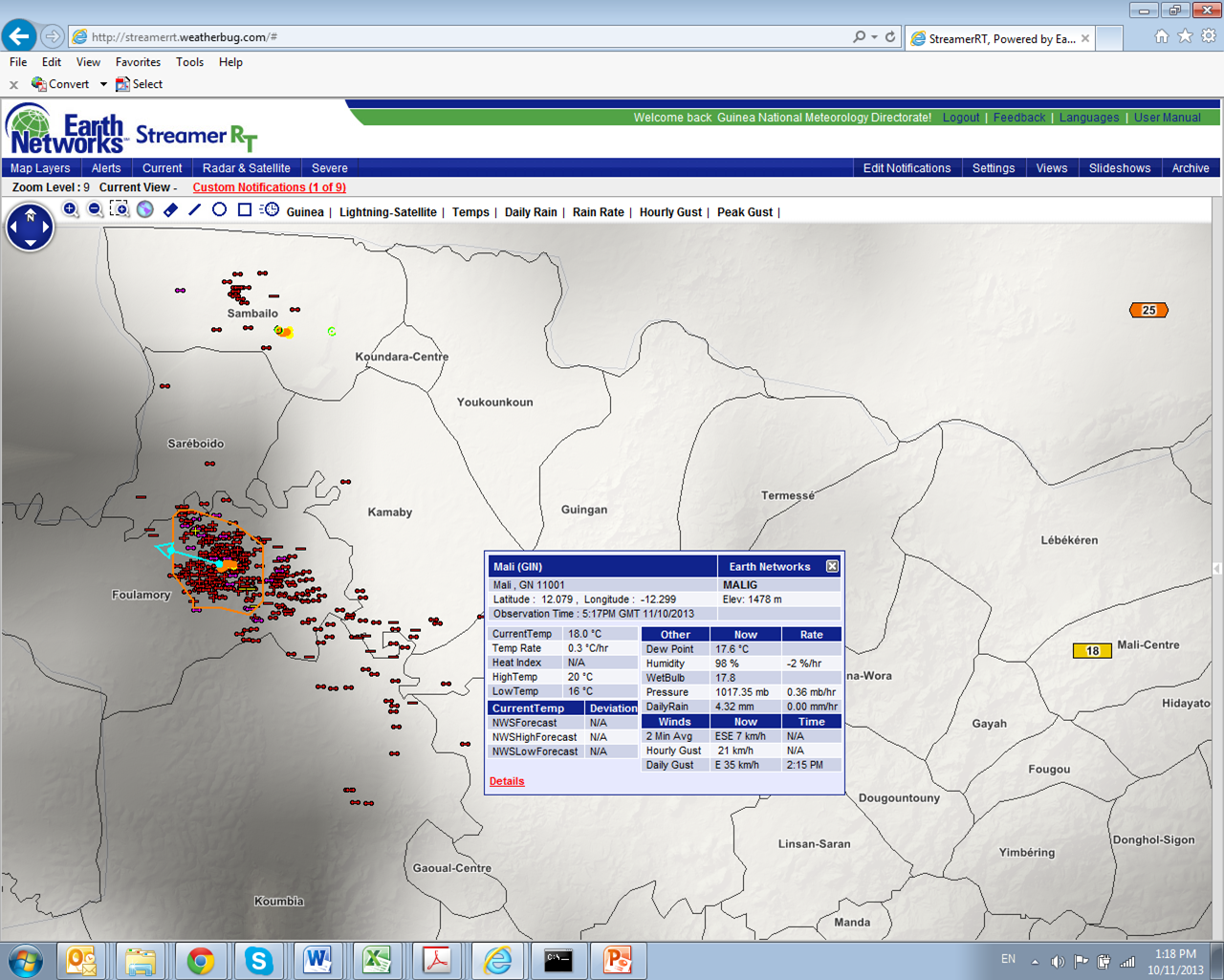The image size is (1224, 980).
Task: Close the StreamerRT browser tab
Action: [x=1085, y=38]
